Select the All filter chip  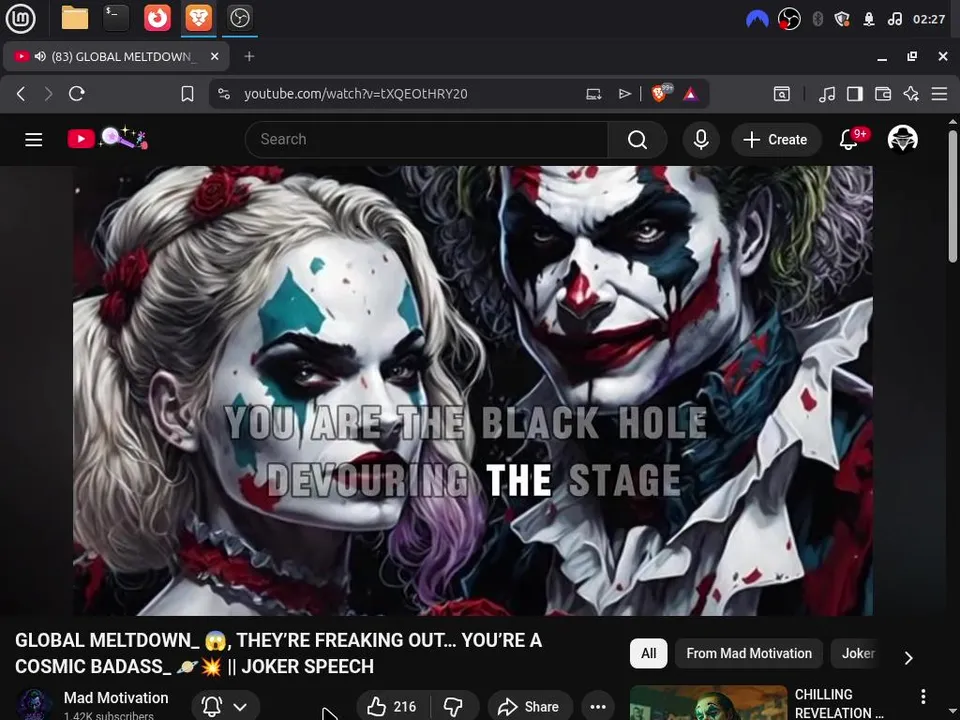coord(648,653)
